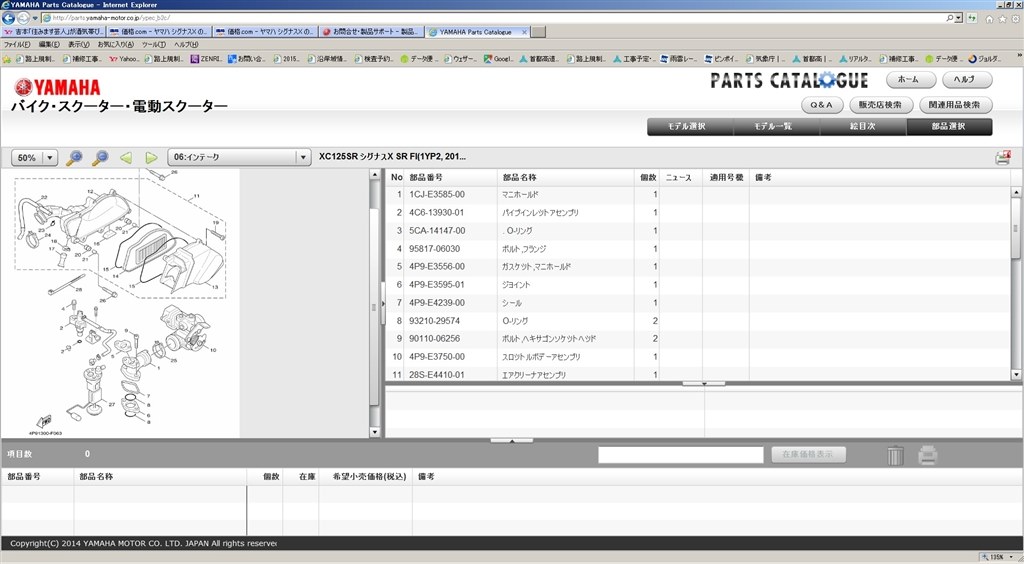Select part row 4C6-13930-01

tap(698, 213)
